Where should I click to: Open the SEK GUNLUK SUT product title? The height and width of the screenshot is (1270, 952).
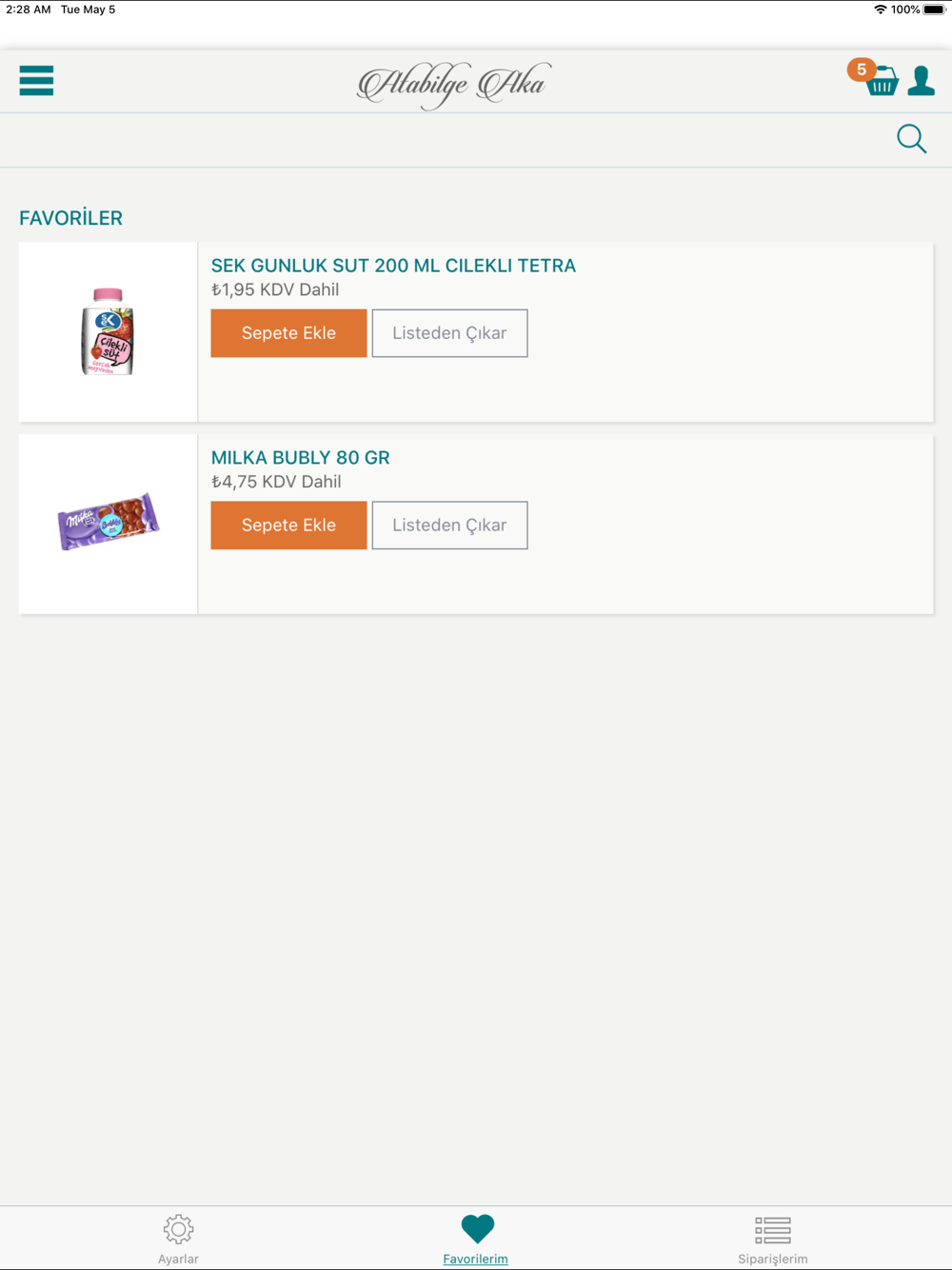point(393,266)
